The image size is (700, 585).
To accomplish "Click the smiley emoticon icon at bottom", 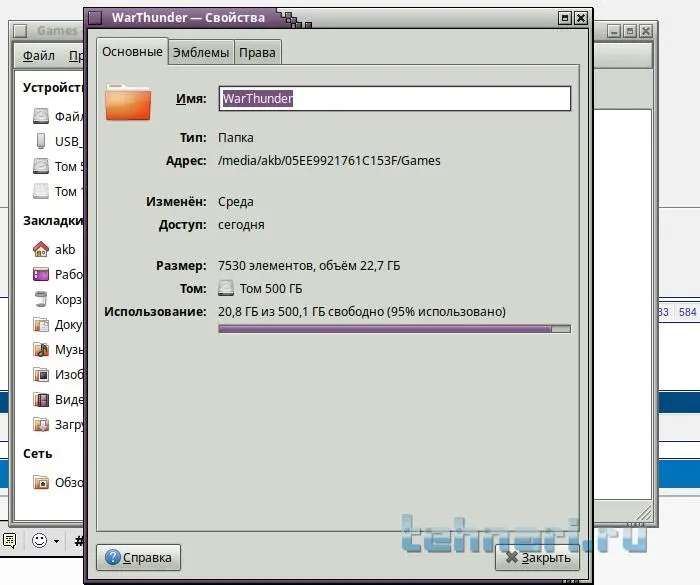I will pyautogui.click(x=39, y=541).
